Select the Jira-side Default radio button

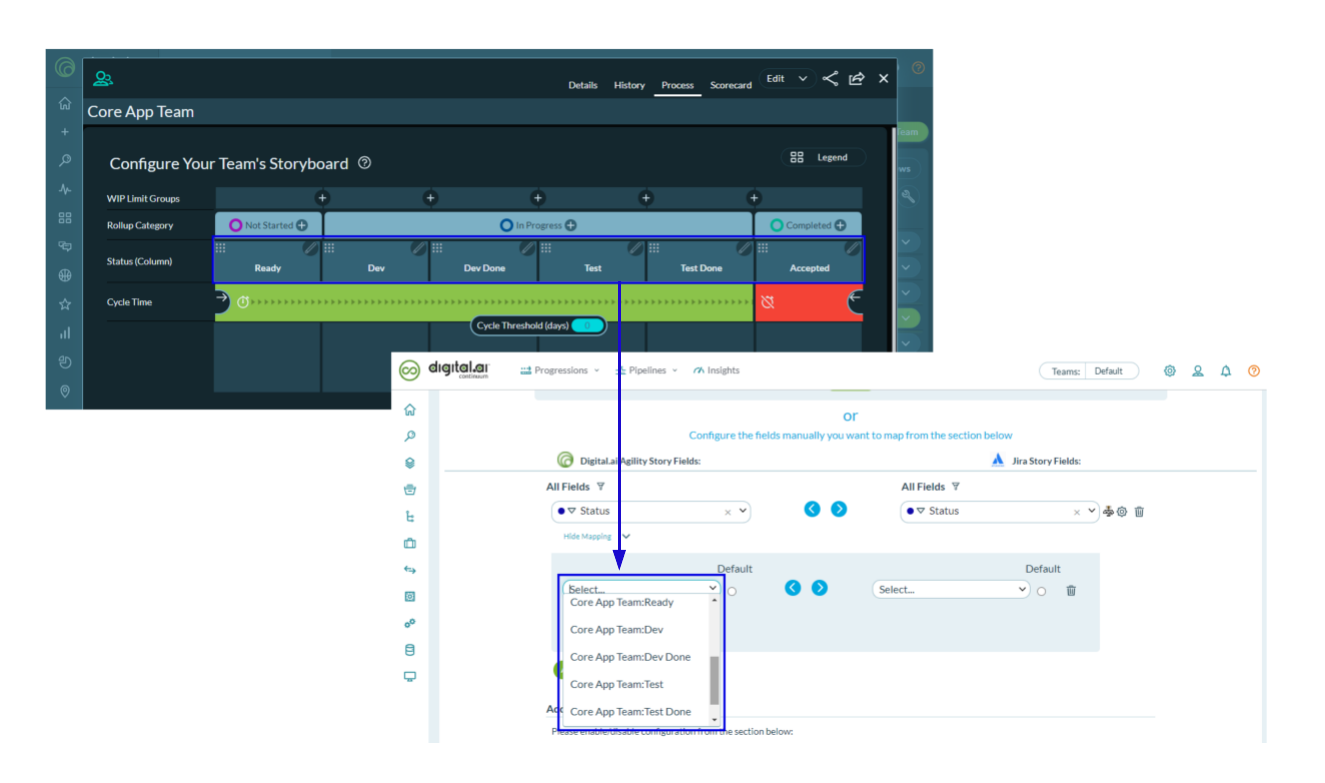(x=1041, y=591)
